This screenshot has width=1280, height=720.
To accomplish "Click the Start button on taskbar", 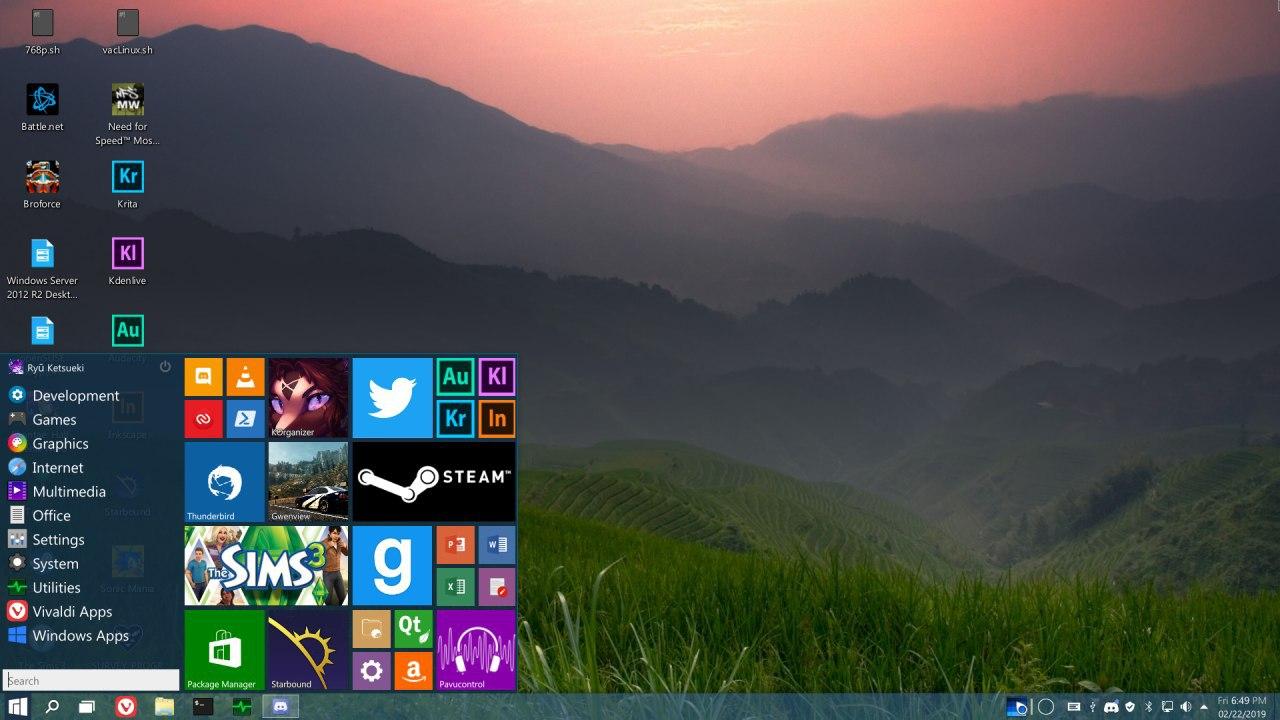I will [x=18, y=707].
